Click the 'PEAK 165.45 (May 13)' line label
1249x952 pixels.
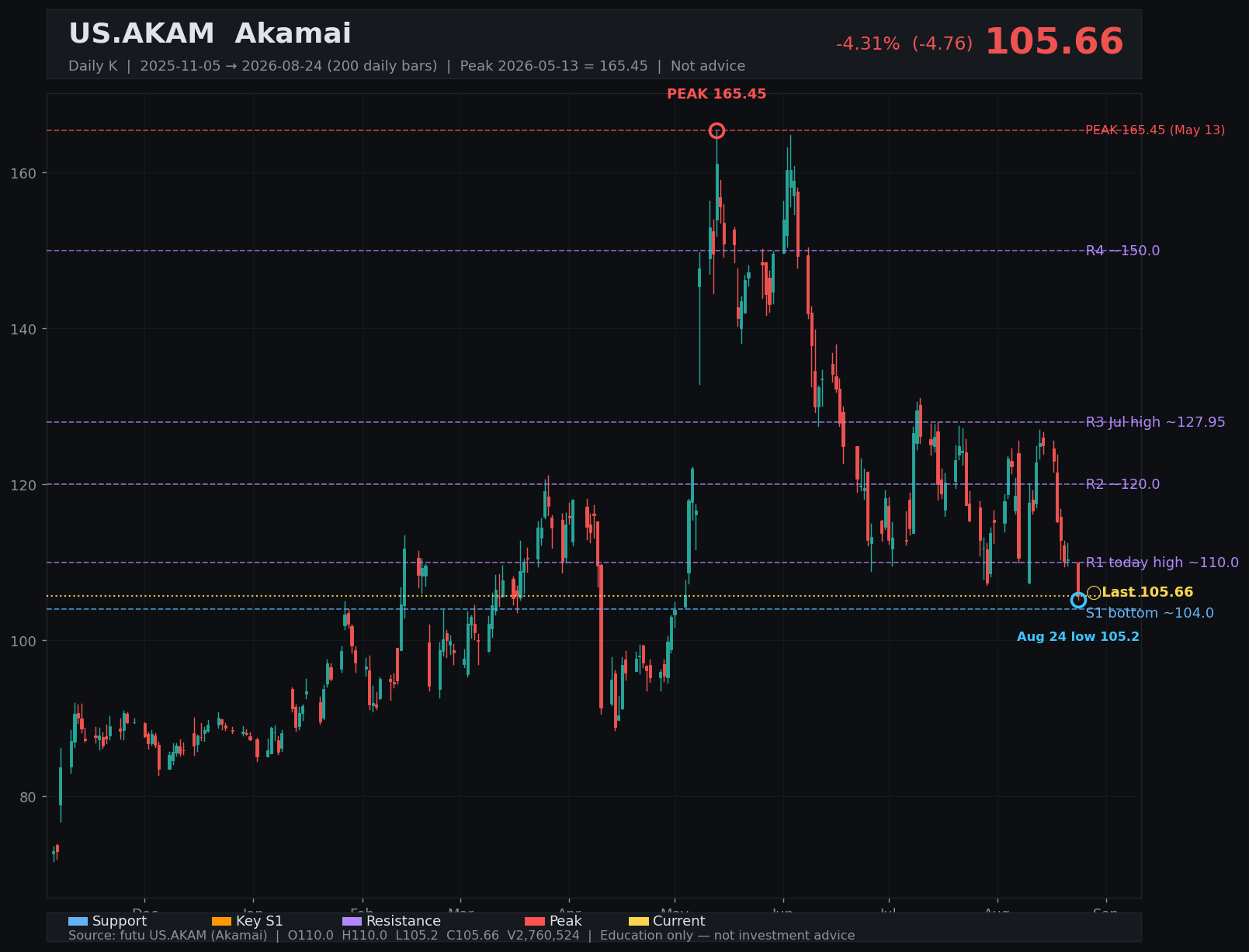pyautogui.click(x=1155, y=130)
